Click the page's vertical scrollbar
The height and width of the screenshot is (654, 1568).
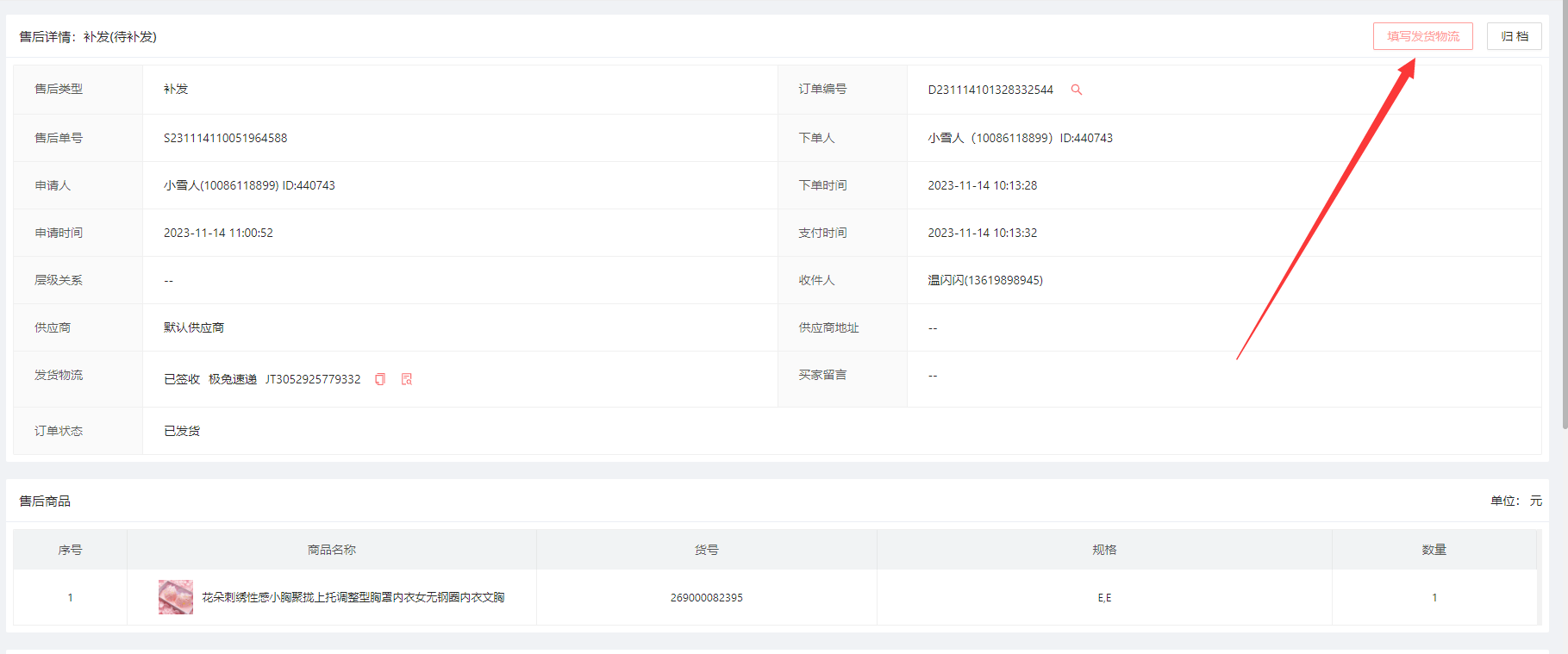(x=1564, y=215)
